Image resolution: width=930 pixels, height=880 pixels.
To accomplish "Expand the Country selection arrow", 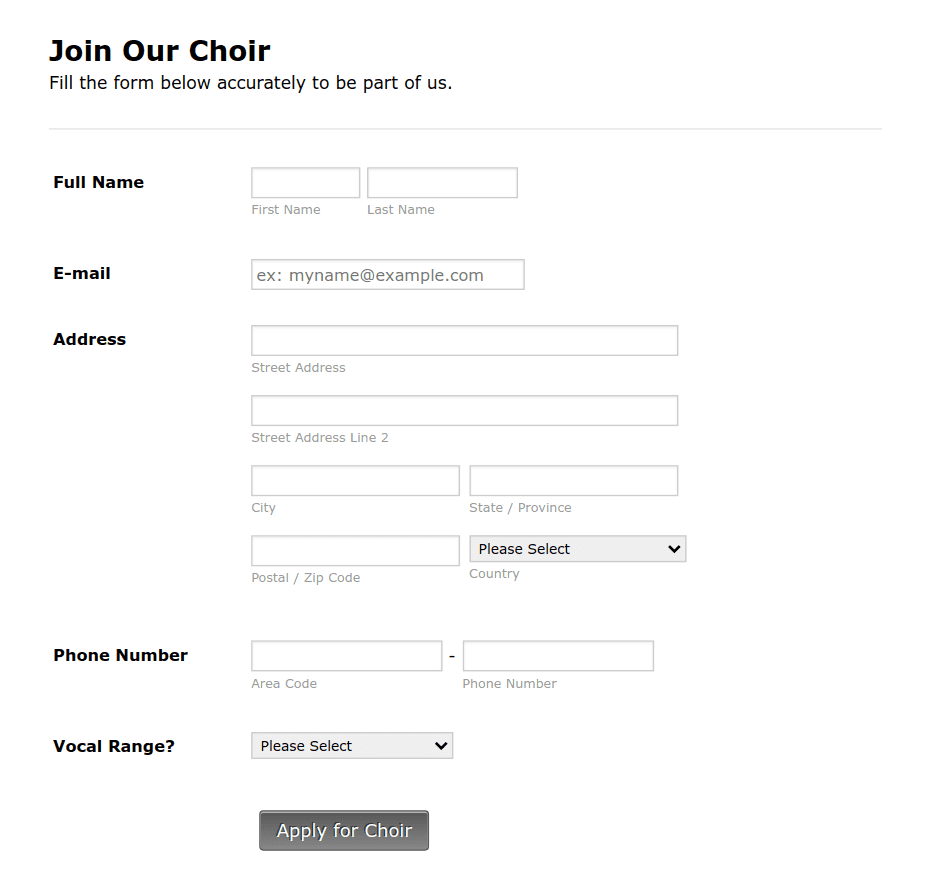I will click(677, 548).
